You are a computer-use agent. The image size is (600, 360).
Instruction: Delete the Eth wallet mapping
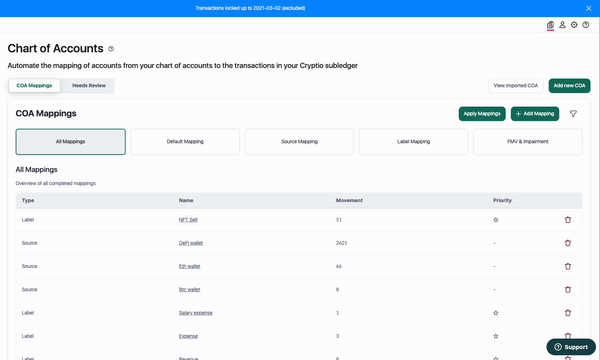[x=567, y=266]
